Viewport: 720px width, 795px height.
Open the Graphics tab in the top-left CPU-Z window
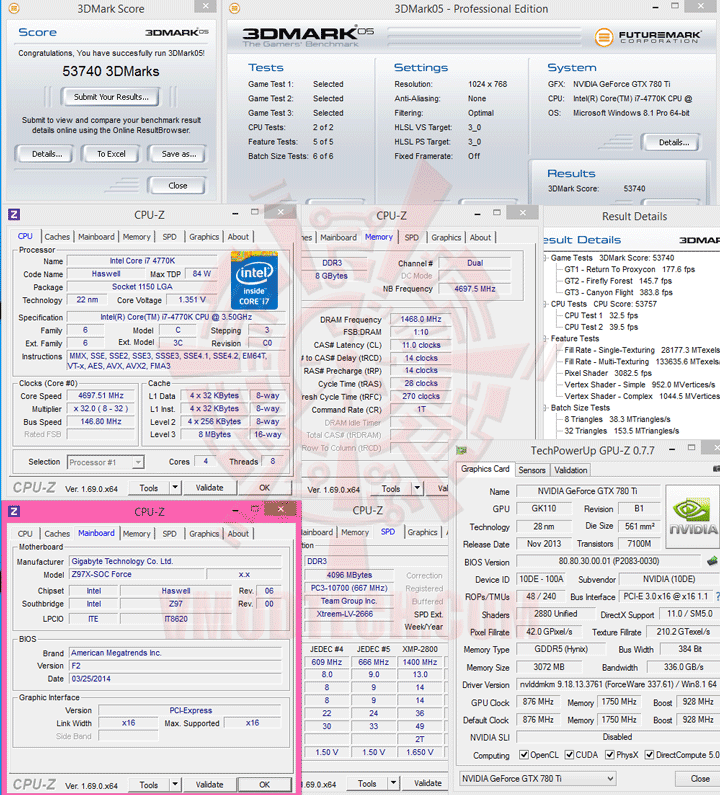[x=204, y=237]
